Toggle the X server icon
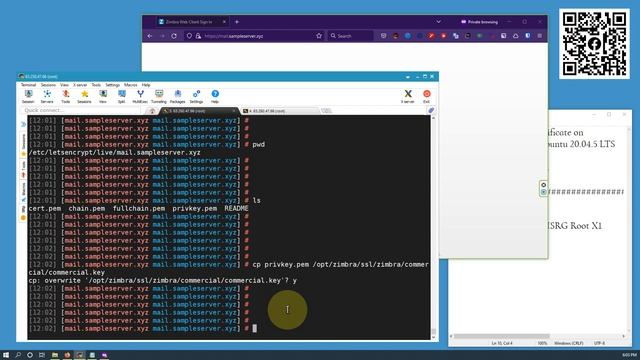The image size is (640, 360). (x=408, y=97)
